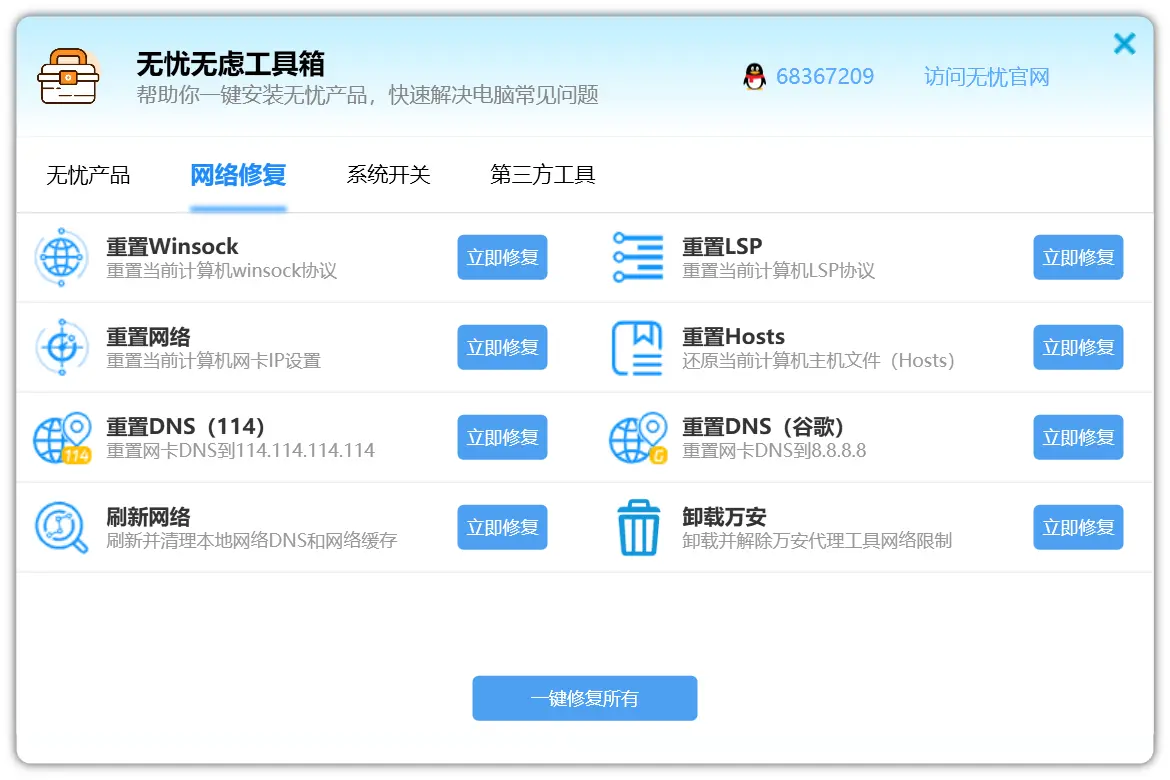Click the 重置网卡DNS到114.114.114.114 description
The image size is (1170, 780).
click(240, 450)
